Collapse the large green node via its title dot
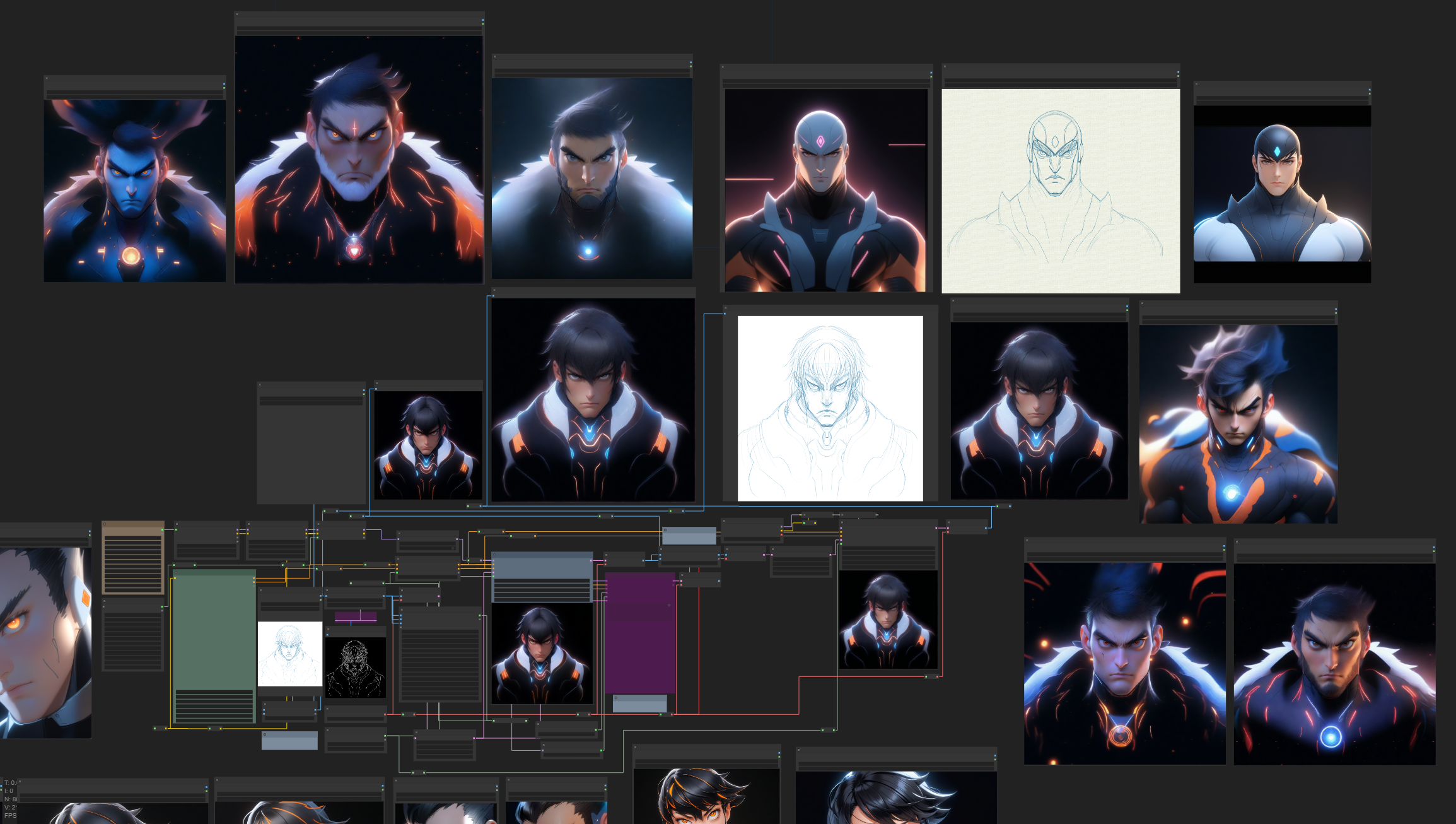This screenshot has width=1456, height=824. point(176,574)
